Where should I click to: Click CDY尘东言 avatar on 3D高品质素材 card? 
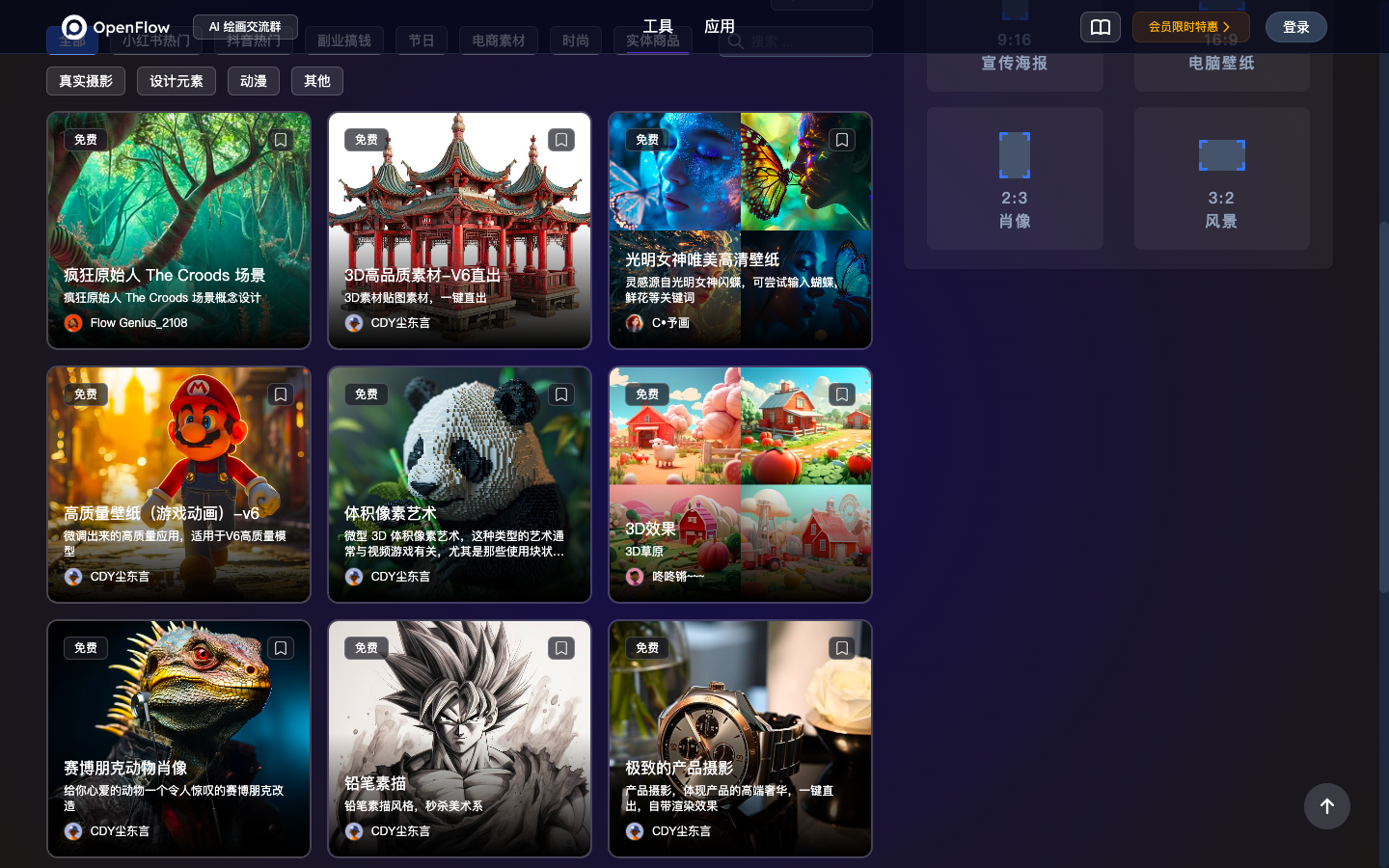click(x=354, y=323)
